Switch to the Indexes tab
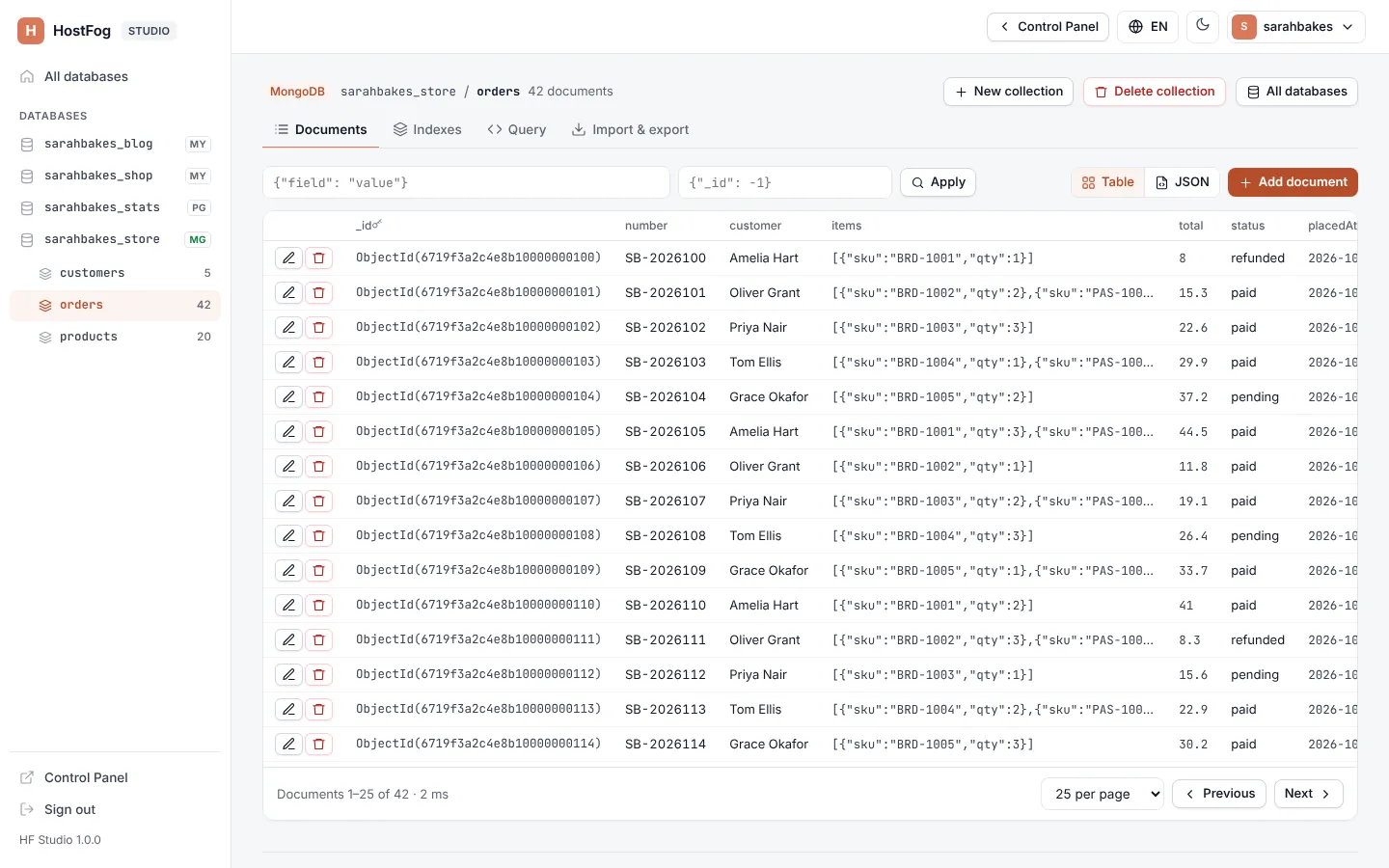This screenshot has width=1389, height=868. coord(427,130)
